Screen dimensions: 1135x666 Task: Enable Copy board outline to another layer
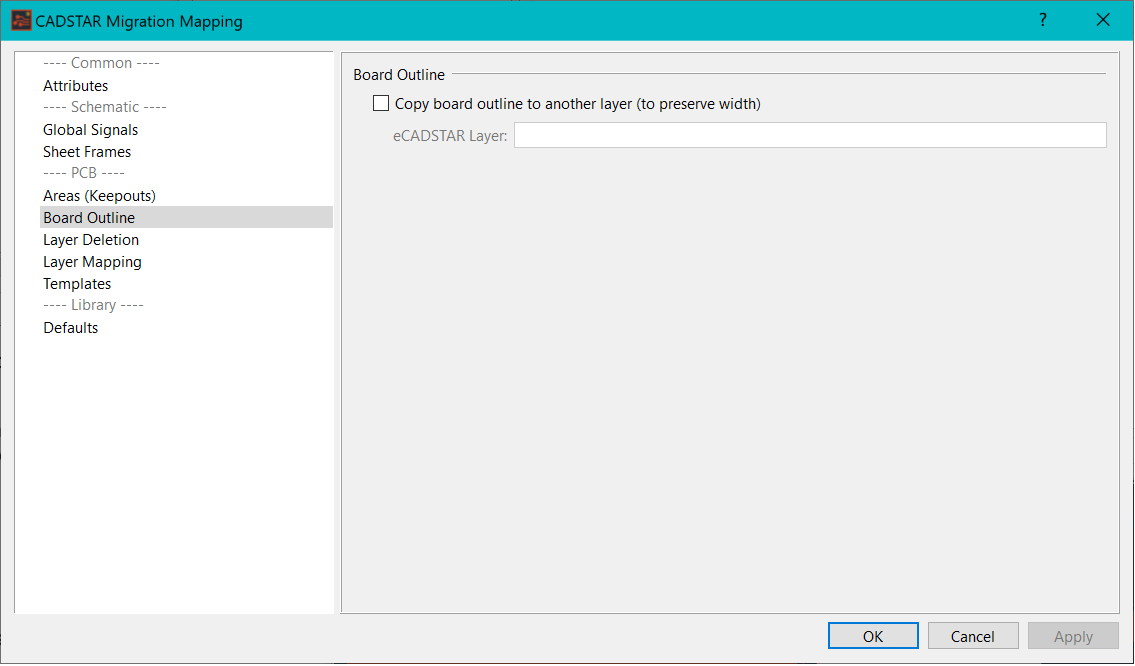click(x=381, y=104)
